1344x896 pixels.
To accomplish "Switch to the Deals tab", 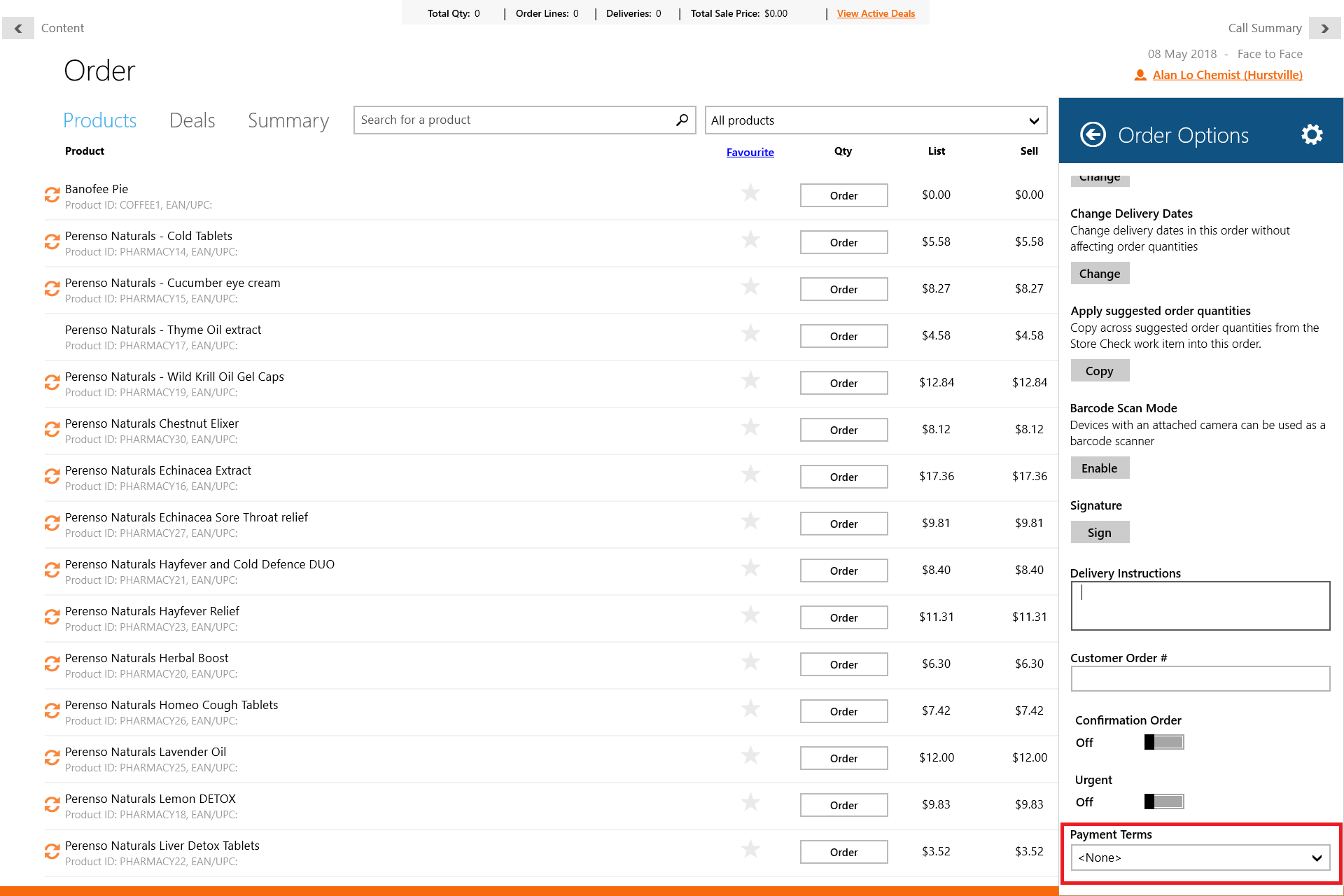I will [x=192, y=120].
